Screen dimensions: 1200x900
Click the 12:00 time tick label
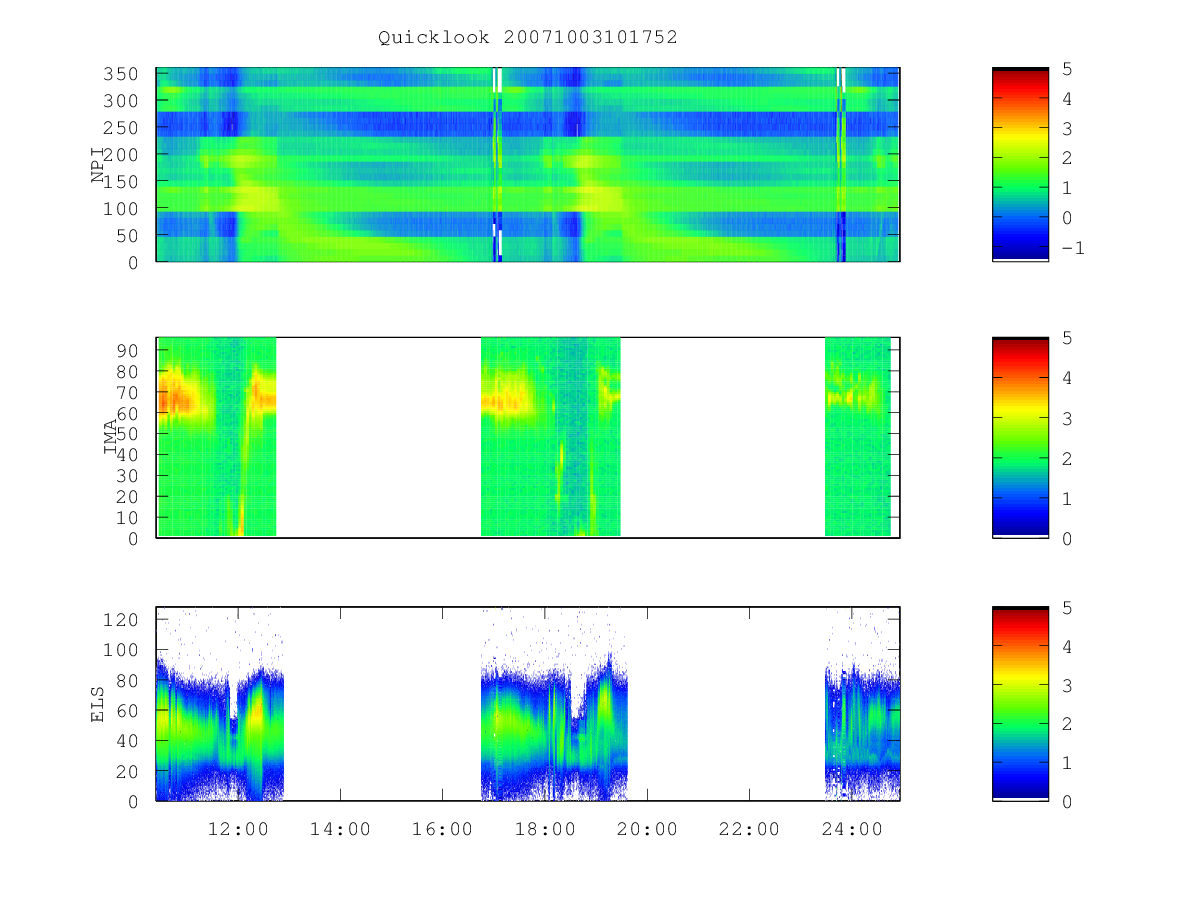[238, 829]
